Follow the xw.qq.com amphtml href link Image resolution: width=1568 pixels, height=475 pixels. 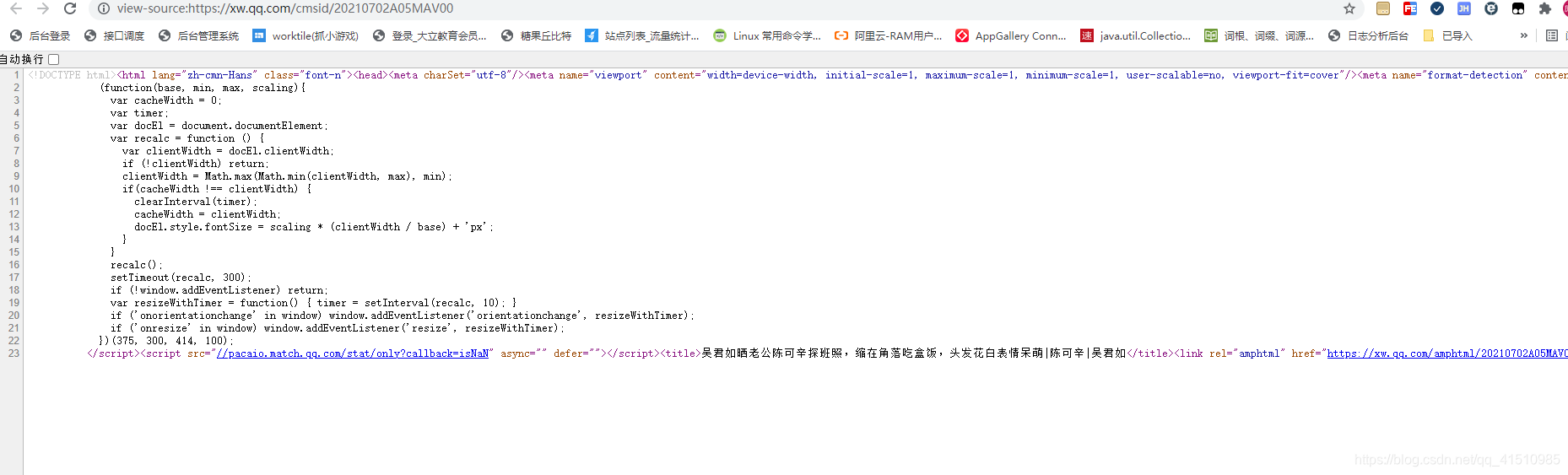tap(1447, 354)
